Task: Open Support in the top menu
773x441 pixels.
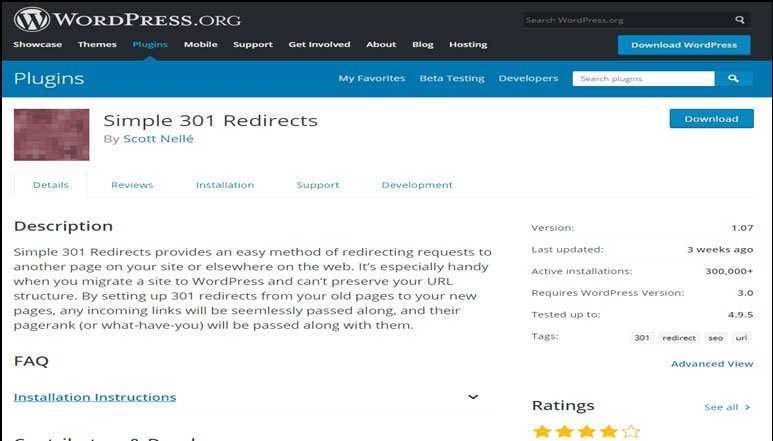Action: tap(253, 44)
